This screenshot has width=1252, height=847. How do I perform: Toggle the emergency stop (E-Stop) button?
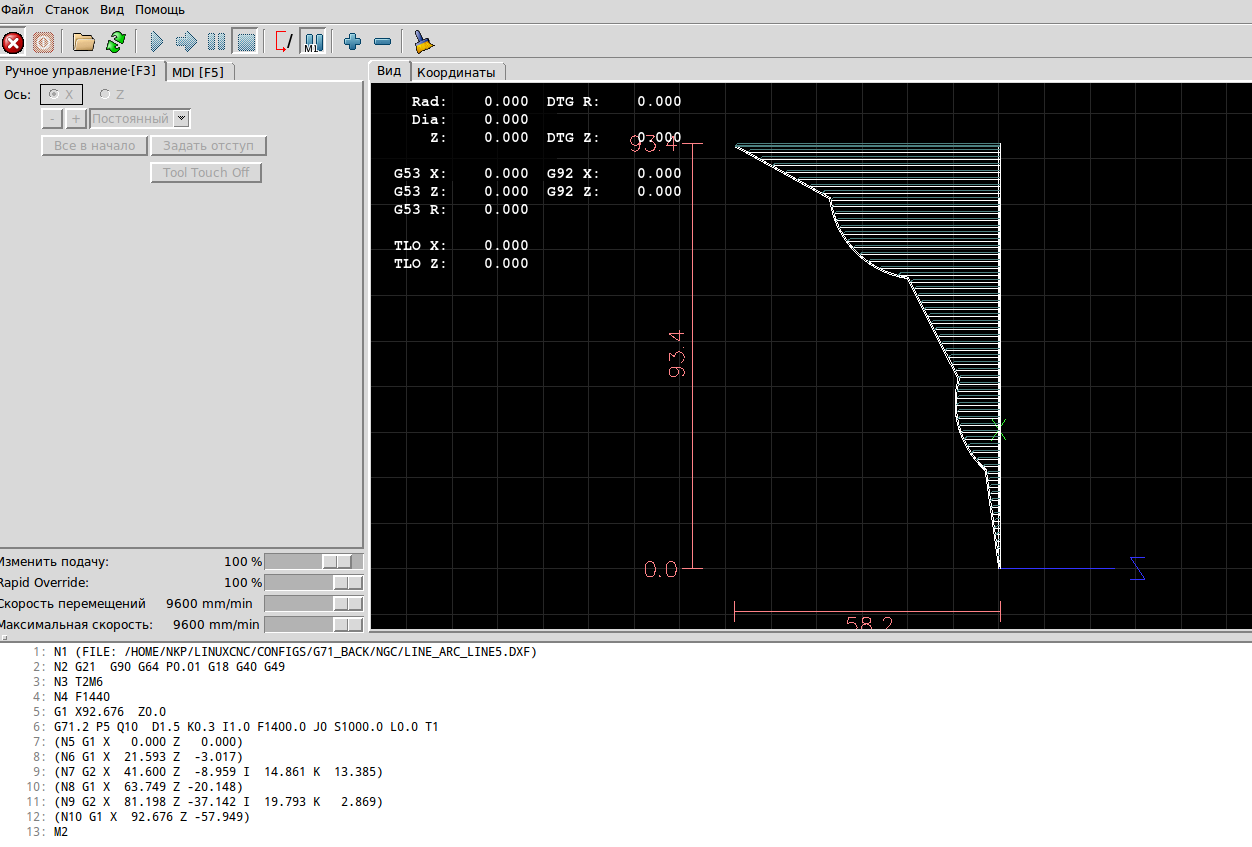point(13,42)
